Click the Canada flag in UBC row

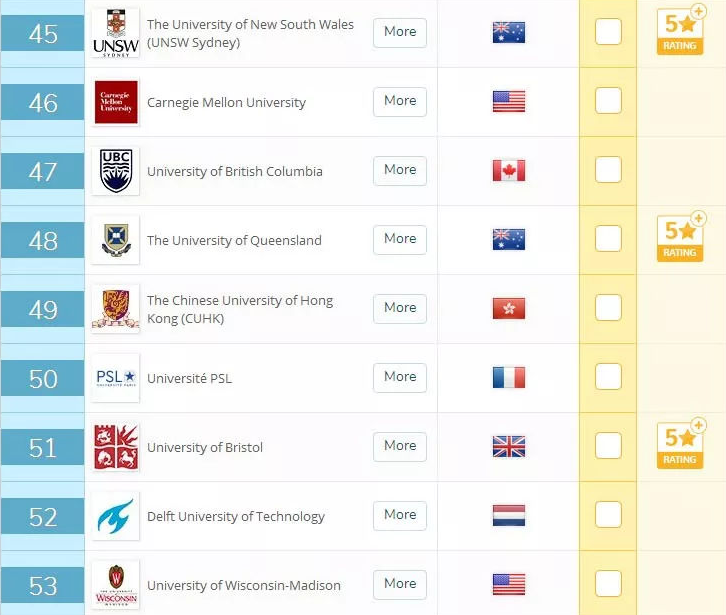pyautogui.click(x=509, y=171)
